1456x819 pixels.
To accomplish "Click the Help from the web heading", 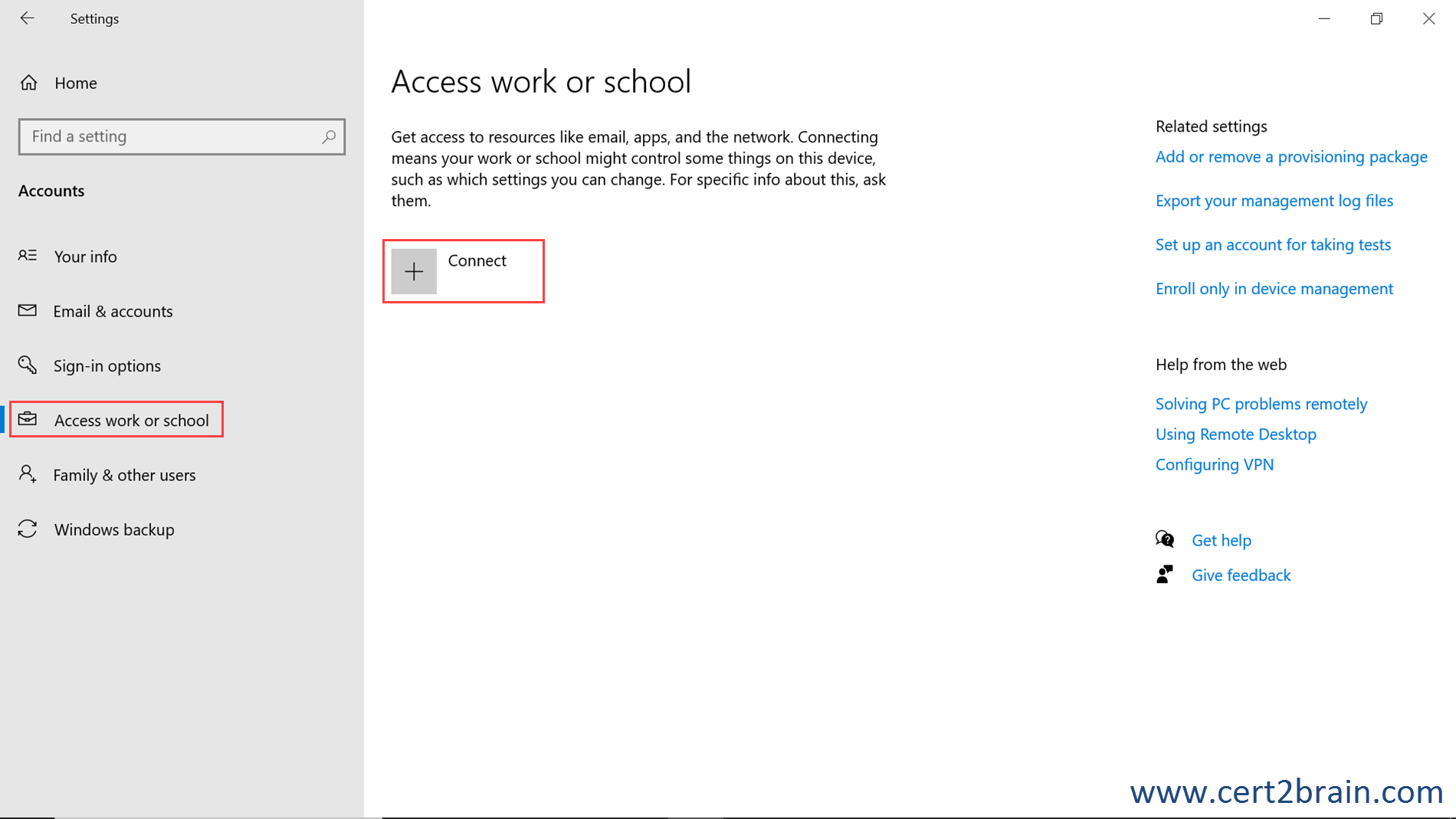I will point(1222,365).
